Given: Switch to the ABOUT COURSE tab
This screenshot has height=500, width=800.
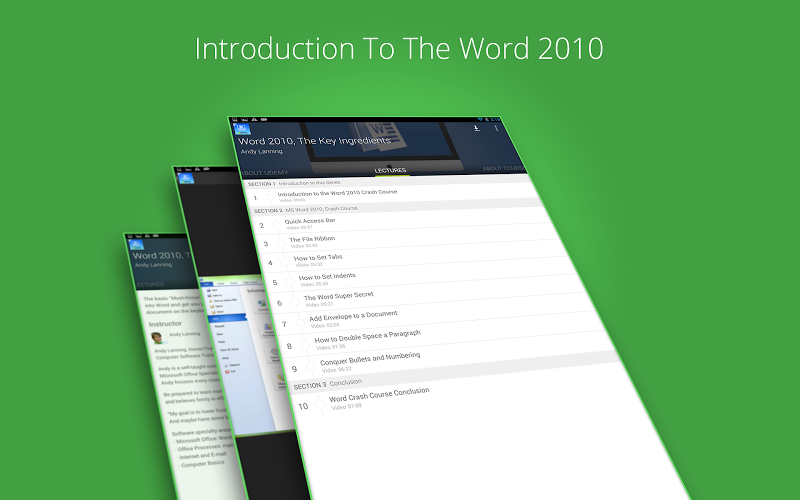Looking at the screenshot, I should pyautogui.click(x=503, y=168).
